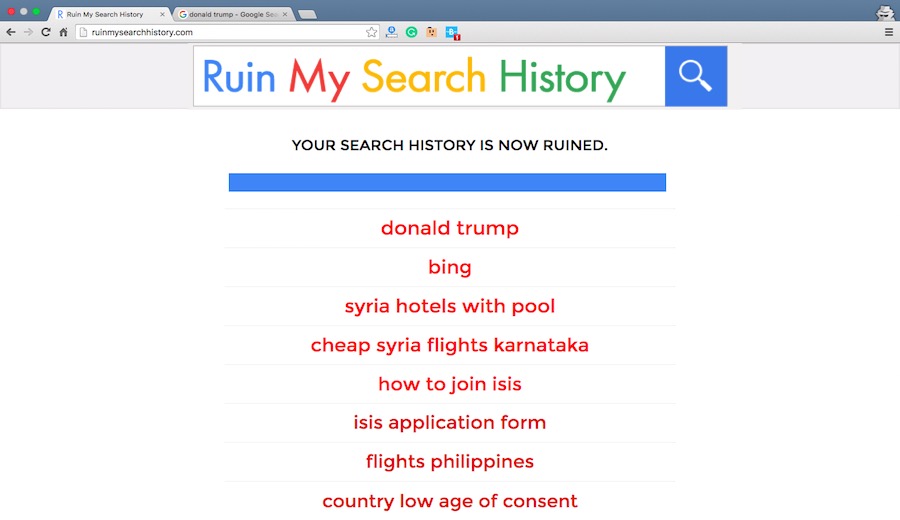Click the address bar showing ruinmysearchhistory.com
Screen dimensions: 900x520
tap(220, 32)
